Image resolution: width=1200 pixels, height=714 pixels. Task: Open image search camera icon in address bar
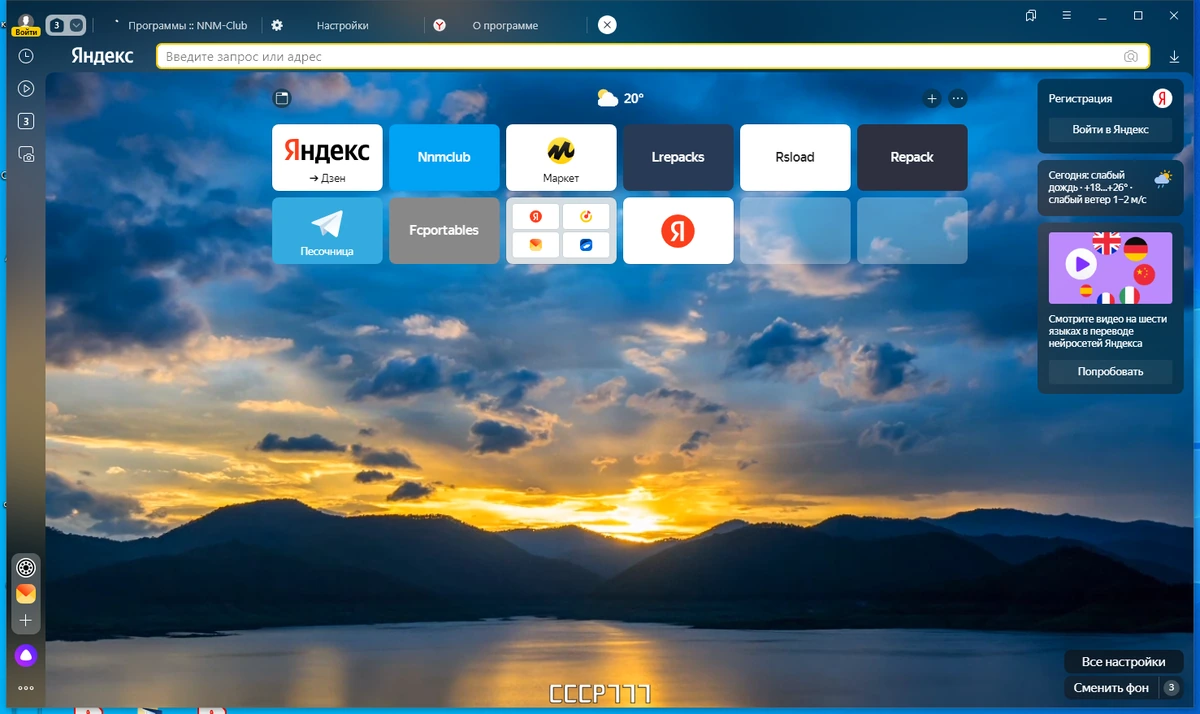tap(1131, 57)
